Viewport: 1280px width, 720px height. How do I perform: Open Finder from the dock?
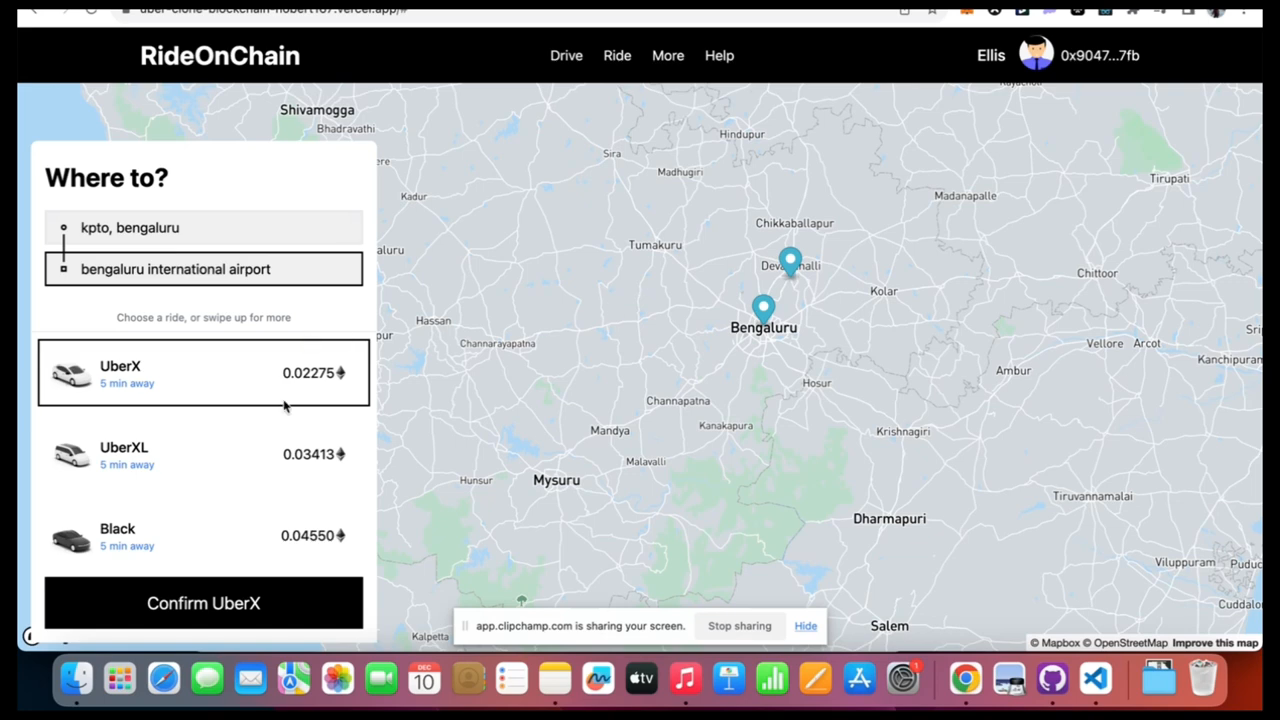[x=76, y=679]
